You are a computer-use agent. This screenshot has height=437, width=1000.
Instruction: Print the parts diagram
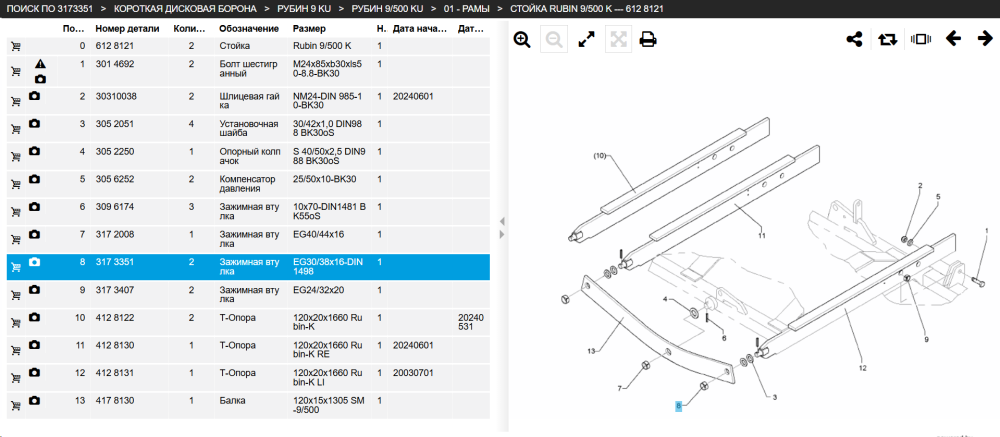tap(648, 40)
